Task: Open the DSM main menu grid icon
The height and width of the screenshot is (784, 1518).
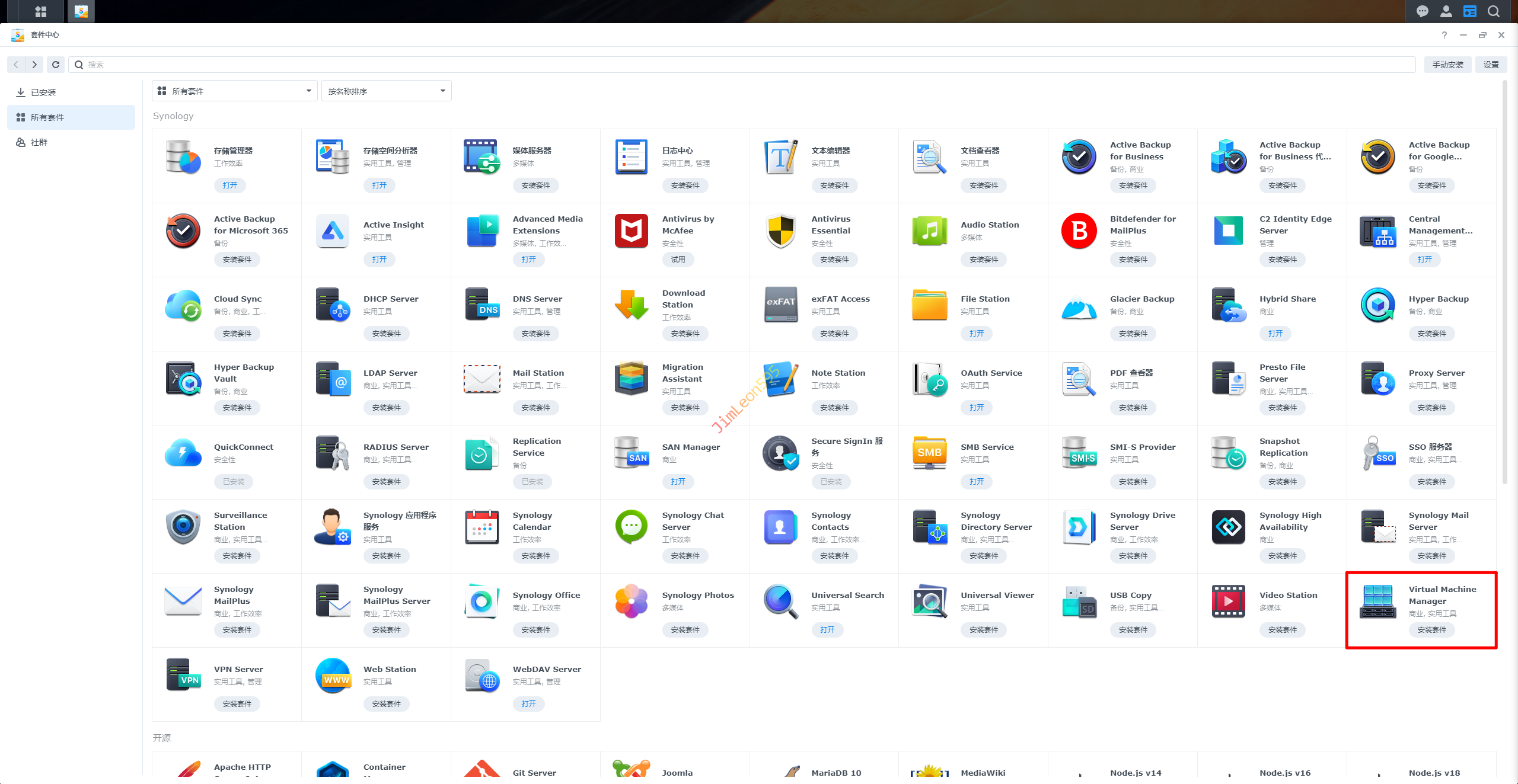Action: 40,11
